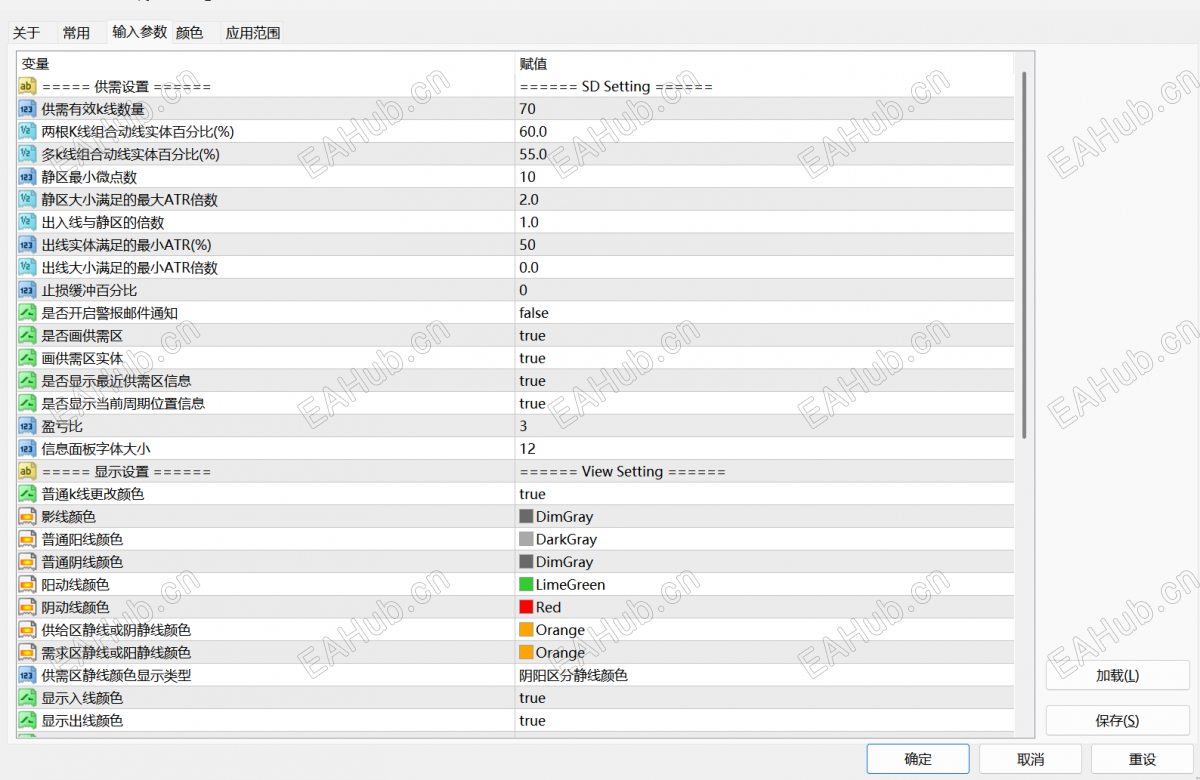1200x780 pixels.
Task: Click the bool icon beside 是否显示最近供需区信息
Action: pos(27,381)
